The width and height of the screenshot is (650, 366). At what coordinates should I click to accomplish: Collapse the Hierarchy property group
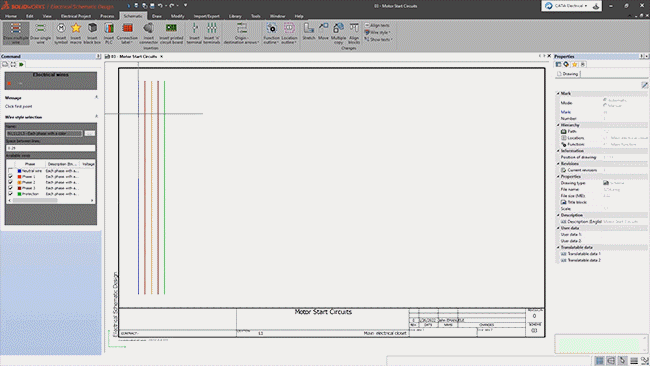coord(558,125)
